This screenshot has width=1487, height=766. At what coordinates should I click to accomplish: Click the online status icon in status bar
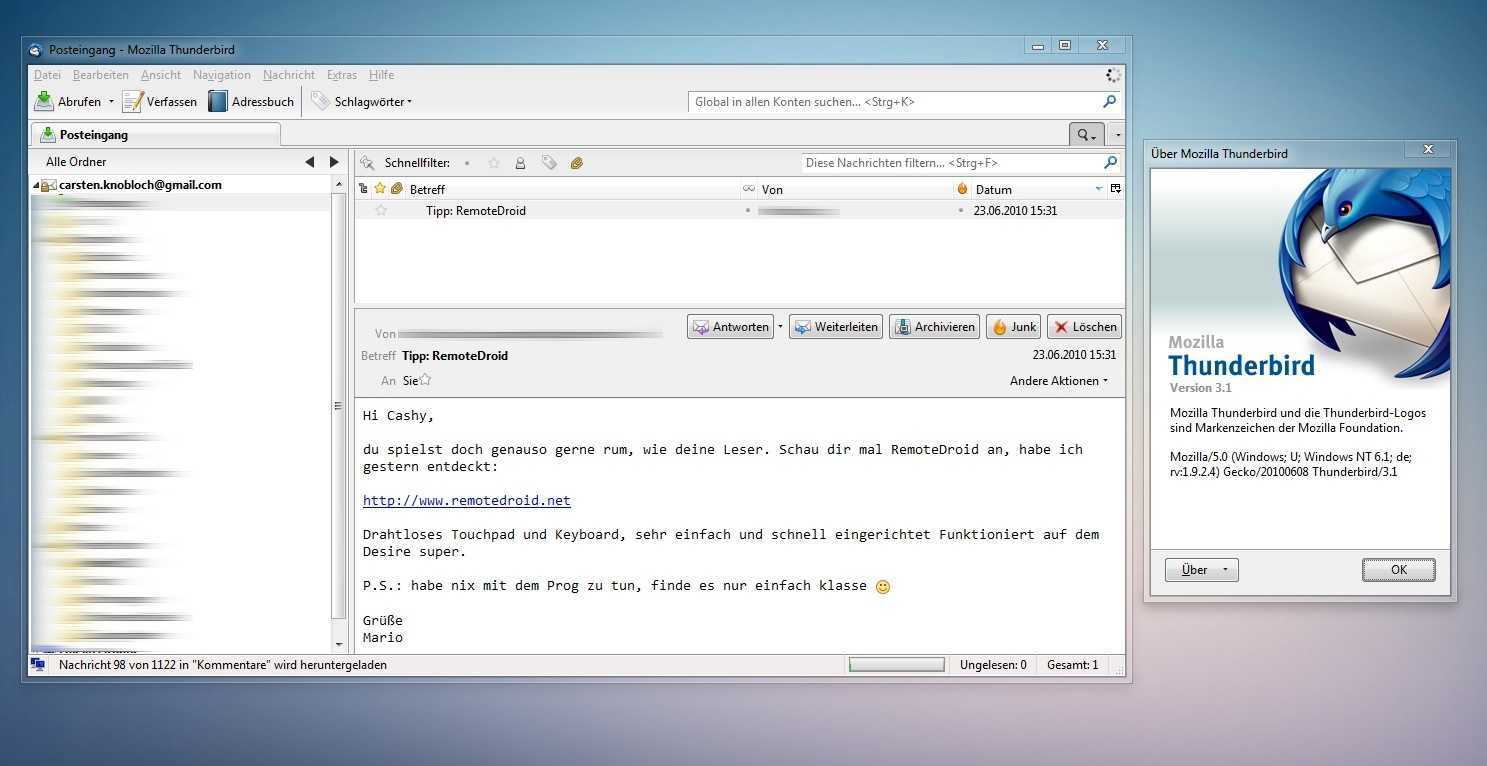point(38,664)
